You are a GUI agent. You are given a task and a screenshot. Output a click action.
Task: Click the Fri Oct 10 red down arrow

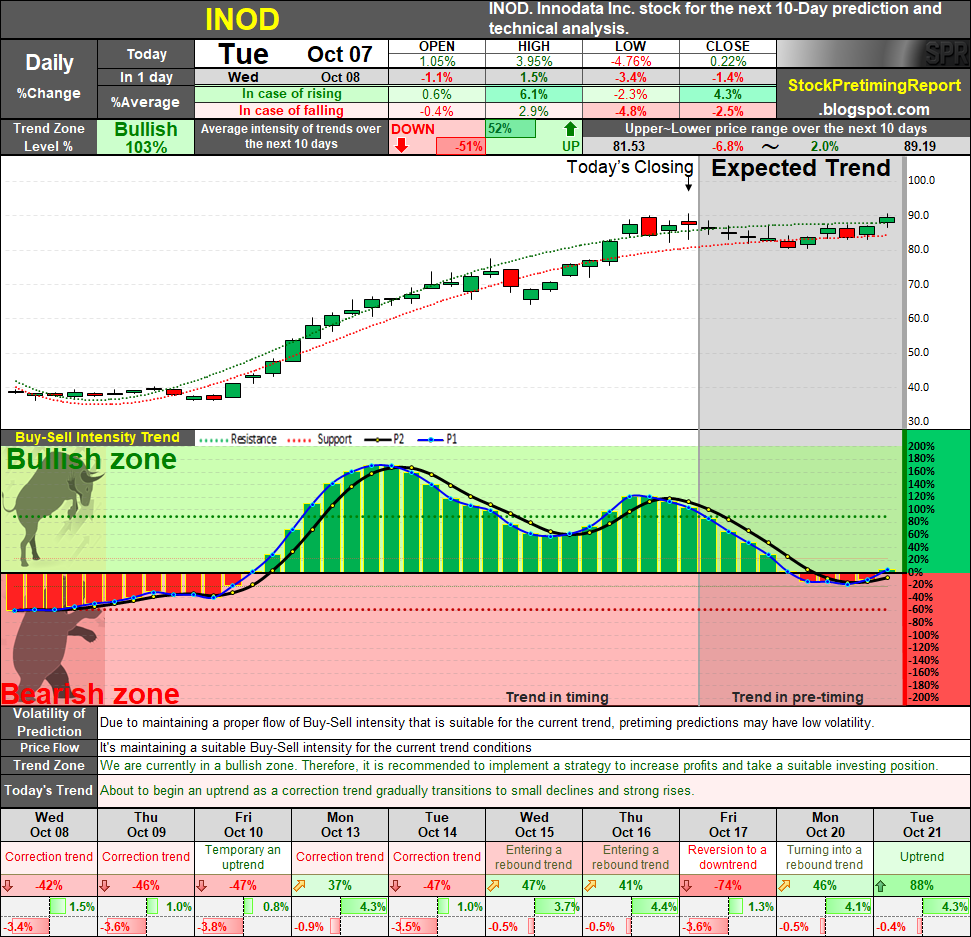tap(202, 886)
